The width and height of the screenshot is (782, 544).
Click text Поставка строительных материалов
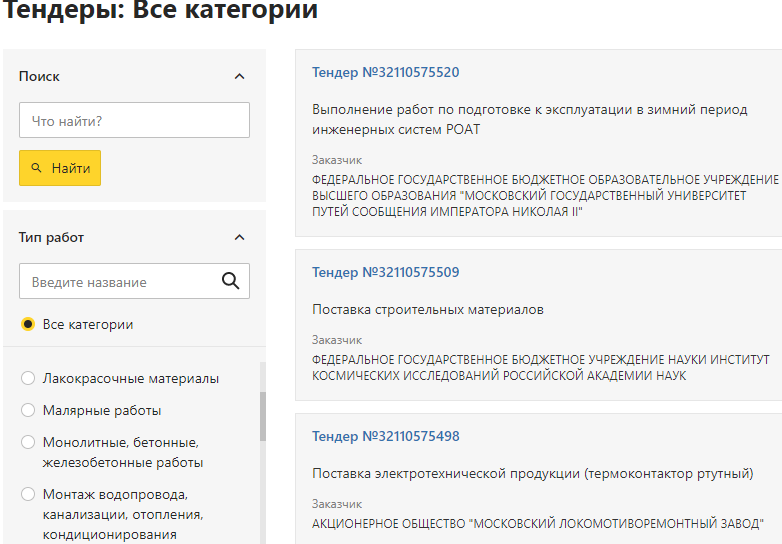click(x=427, y=310)
